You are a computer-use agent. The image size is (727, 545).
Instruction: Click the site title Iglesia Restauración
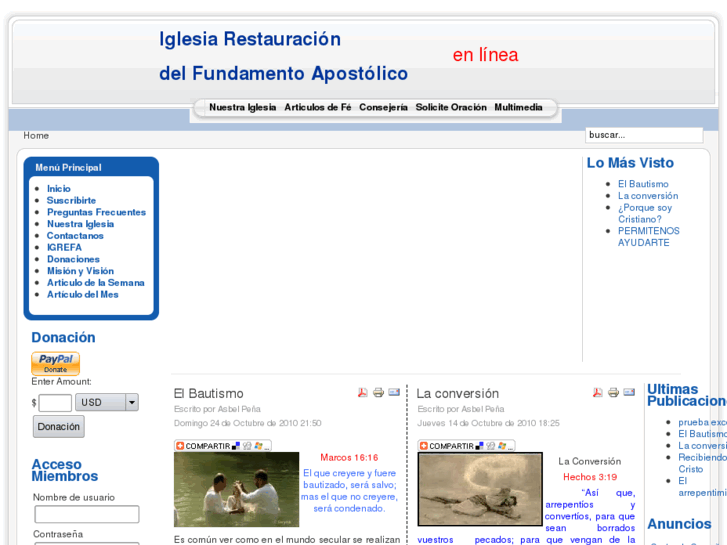250,39
